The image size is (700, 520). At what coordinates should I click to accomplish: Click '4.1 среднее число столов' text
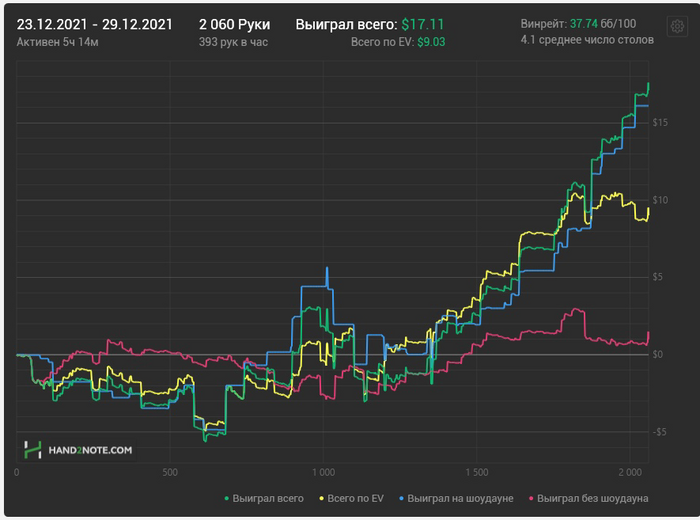point(587,40)
